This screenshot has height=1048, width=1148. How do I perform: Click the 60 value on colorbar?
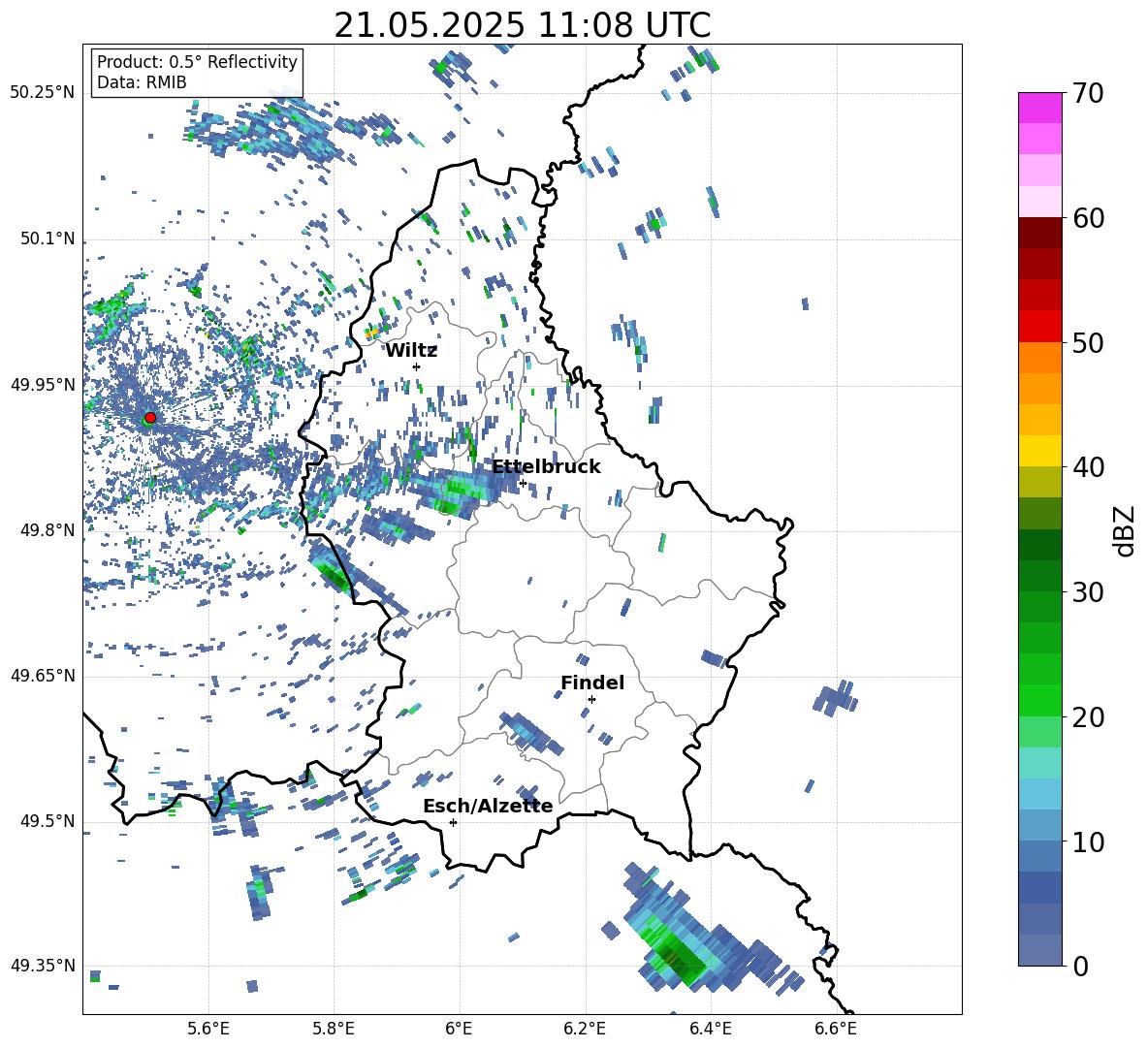(1087, 218)
